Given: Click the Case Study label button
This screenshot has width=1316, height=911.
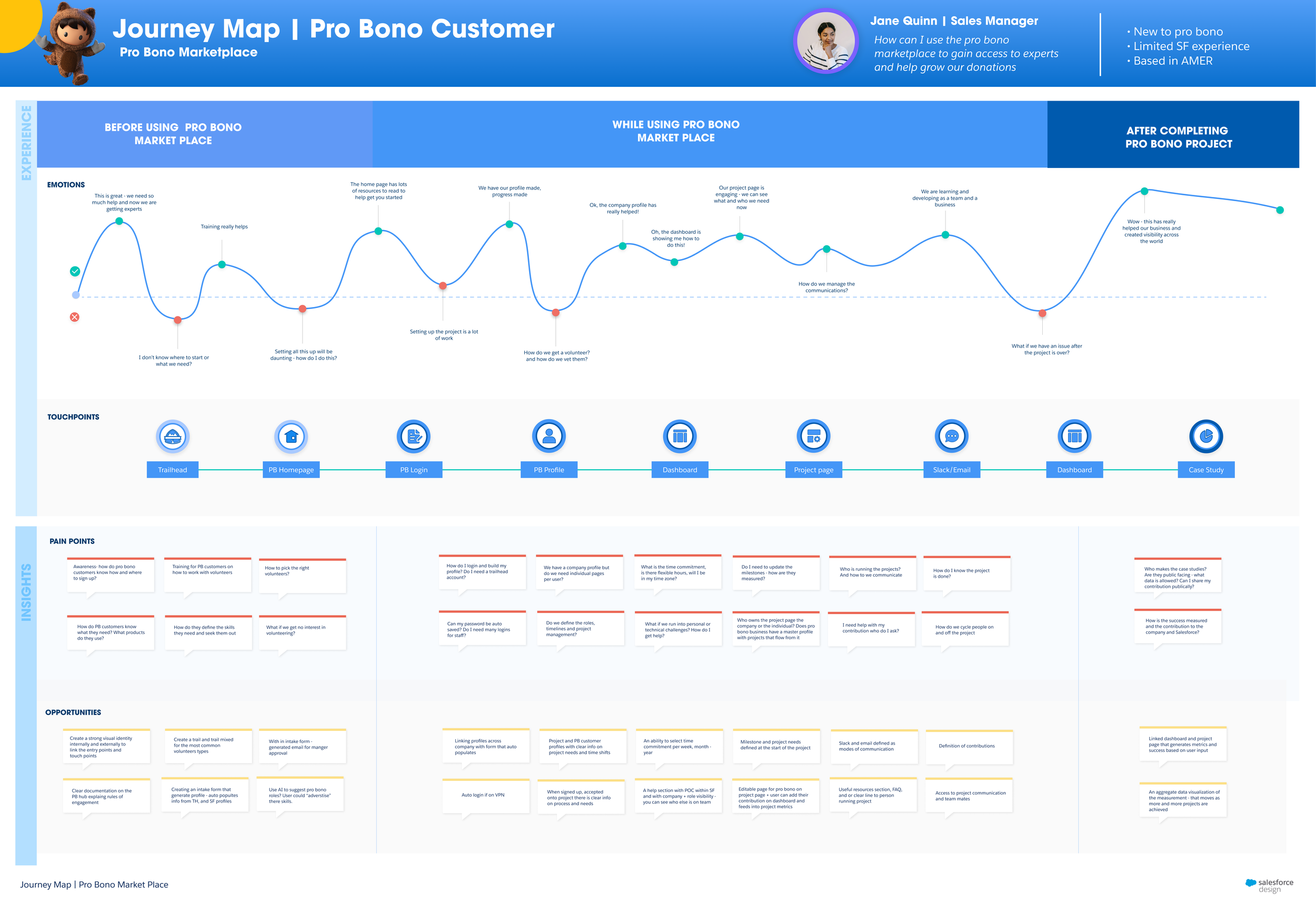Looking at the screenshot, I should coord(1206,470).
